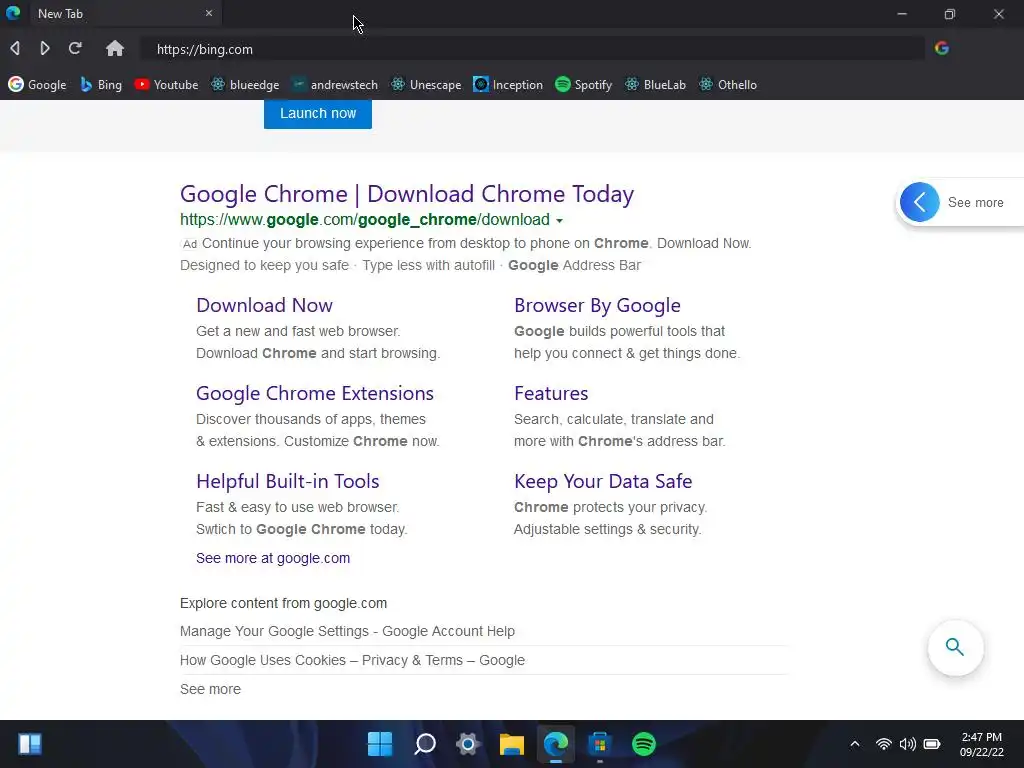The width and height of the screenshot is (1024, 768).
Task: Close the New Tab tab
Action: click(208, 13)
